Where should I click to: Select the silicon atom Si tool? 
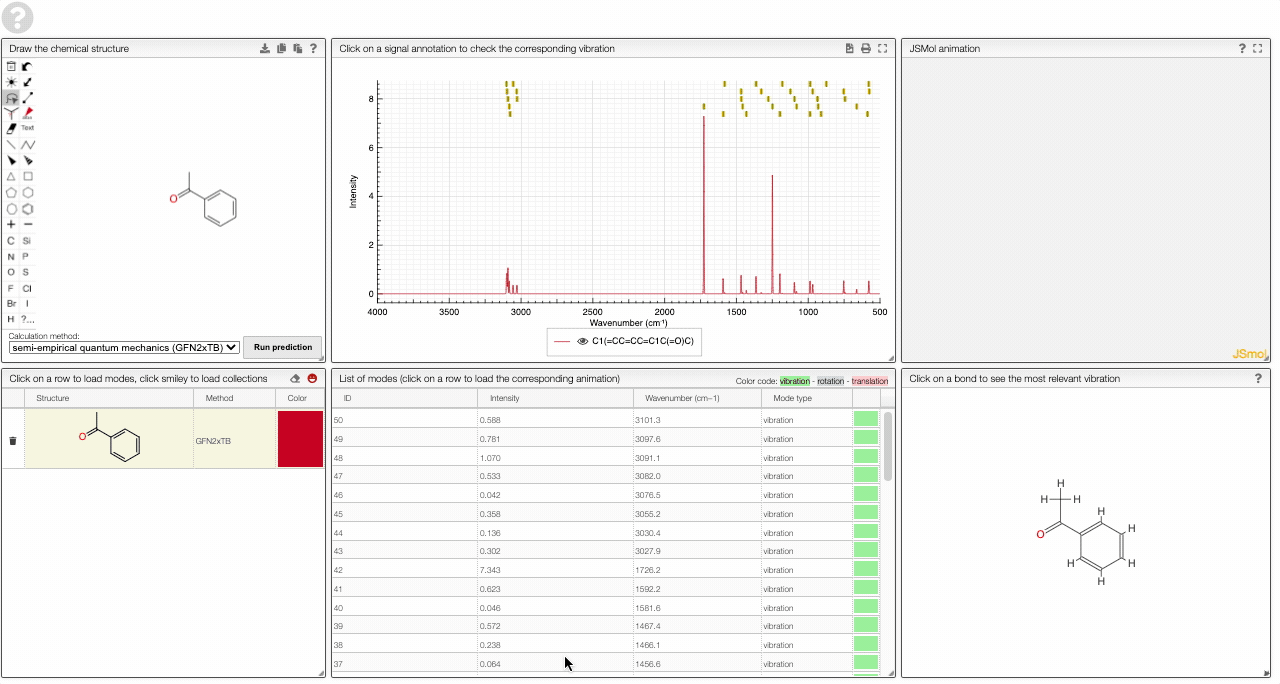click(x=27, y=241)
